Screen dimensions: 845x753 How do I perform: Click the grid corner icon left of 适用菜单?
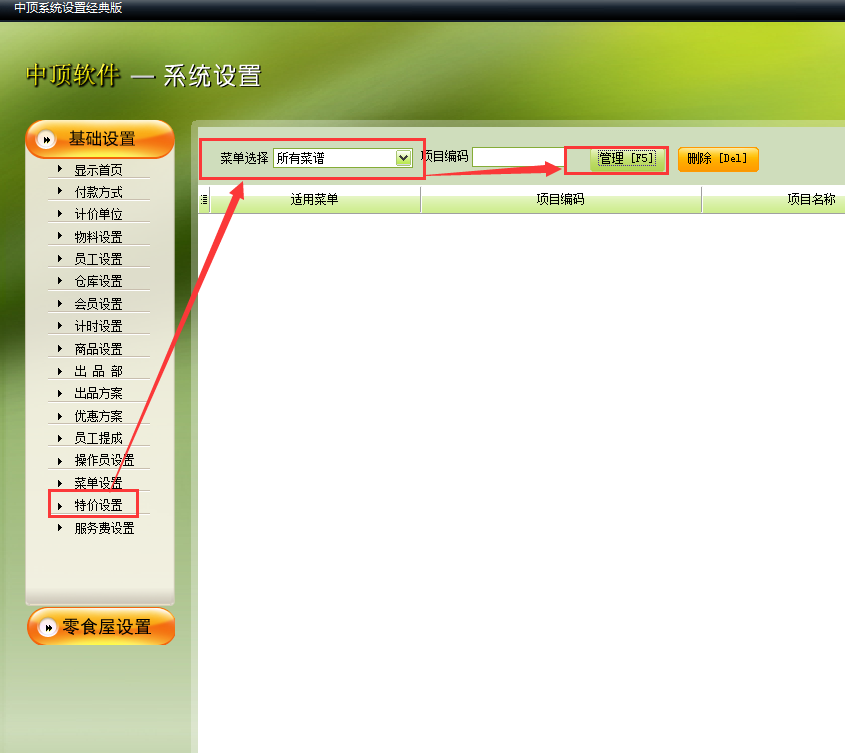pyautogui.click(x=204, y=200)
